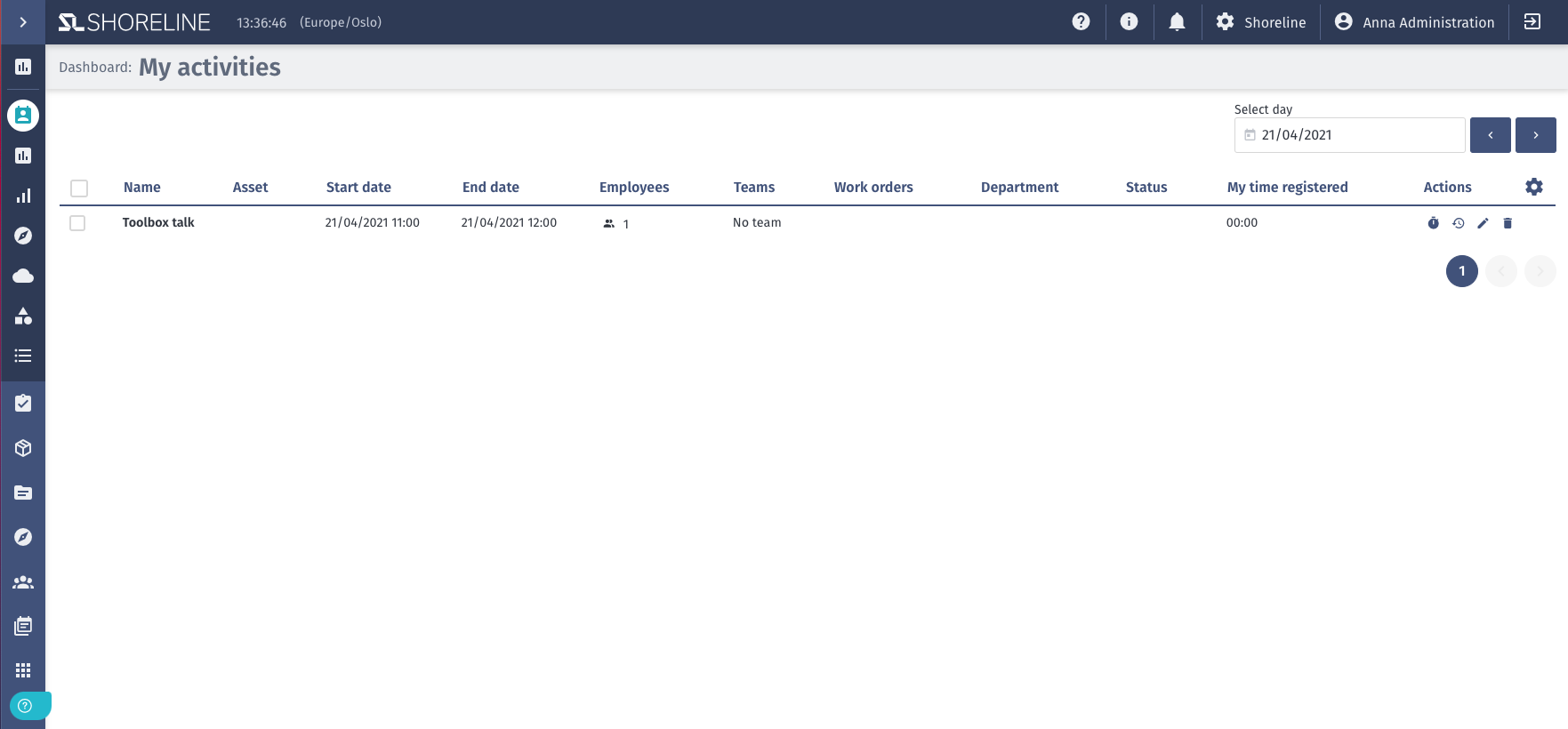The image size is (1568, 729).
Task: Sort by the Department column
Action: tap(1020, 187)
